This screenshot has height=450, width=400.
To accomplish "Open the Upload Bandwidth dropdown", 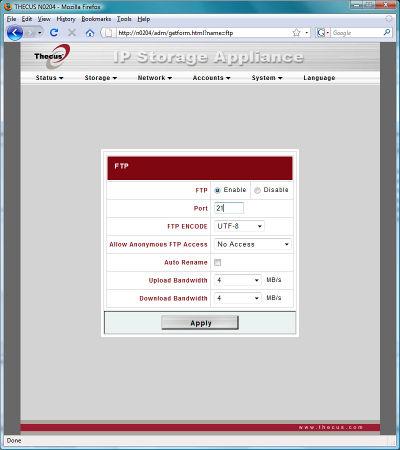I will click(238, 280).
